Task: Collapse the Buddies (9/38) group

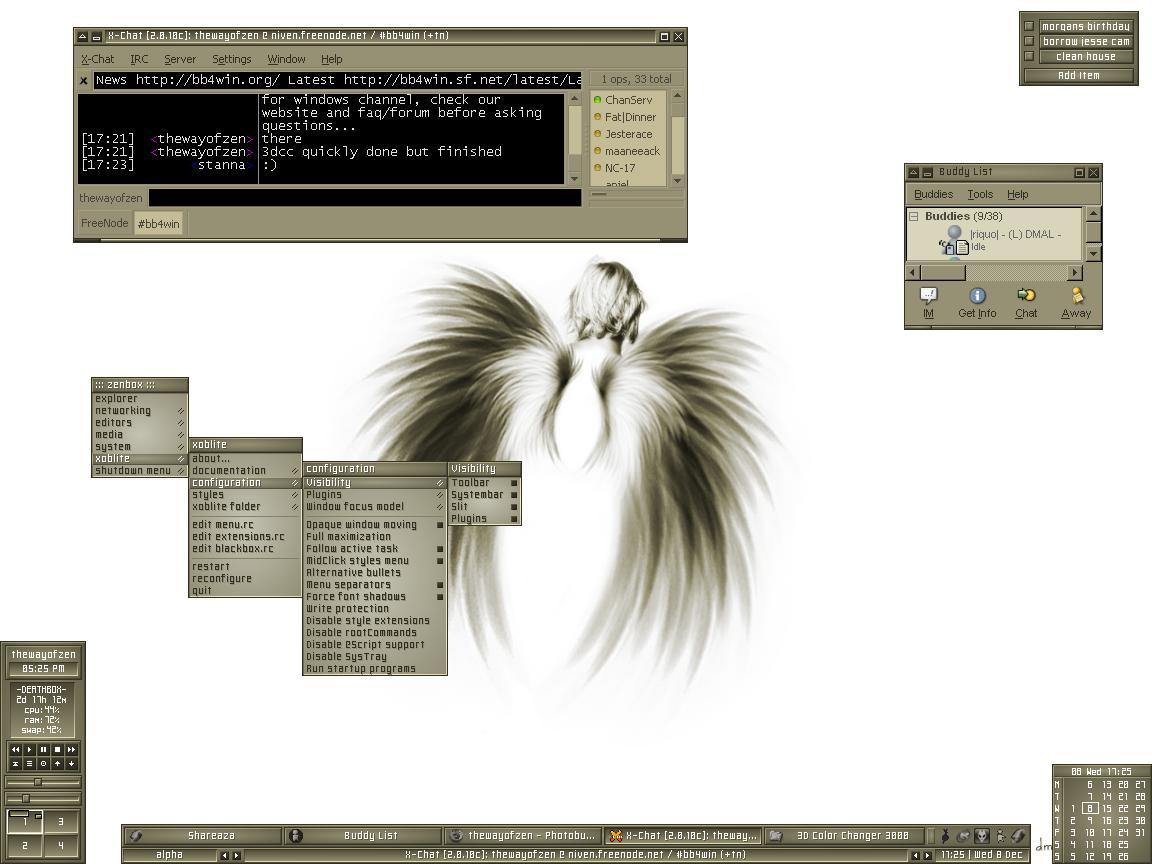Action: coord(914,216)
